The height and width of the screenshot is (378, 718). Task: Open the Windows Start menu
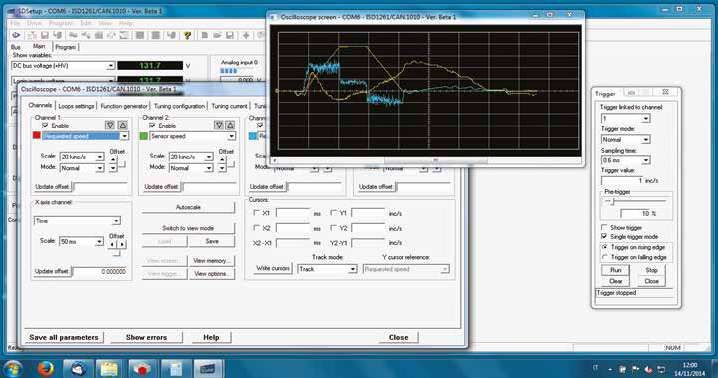[x=13, y=368]
